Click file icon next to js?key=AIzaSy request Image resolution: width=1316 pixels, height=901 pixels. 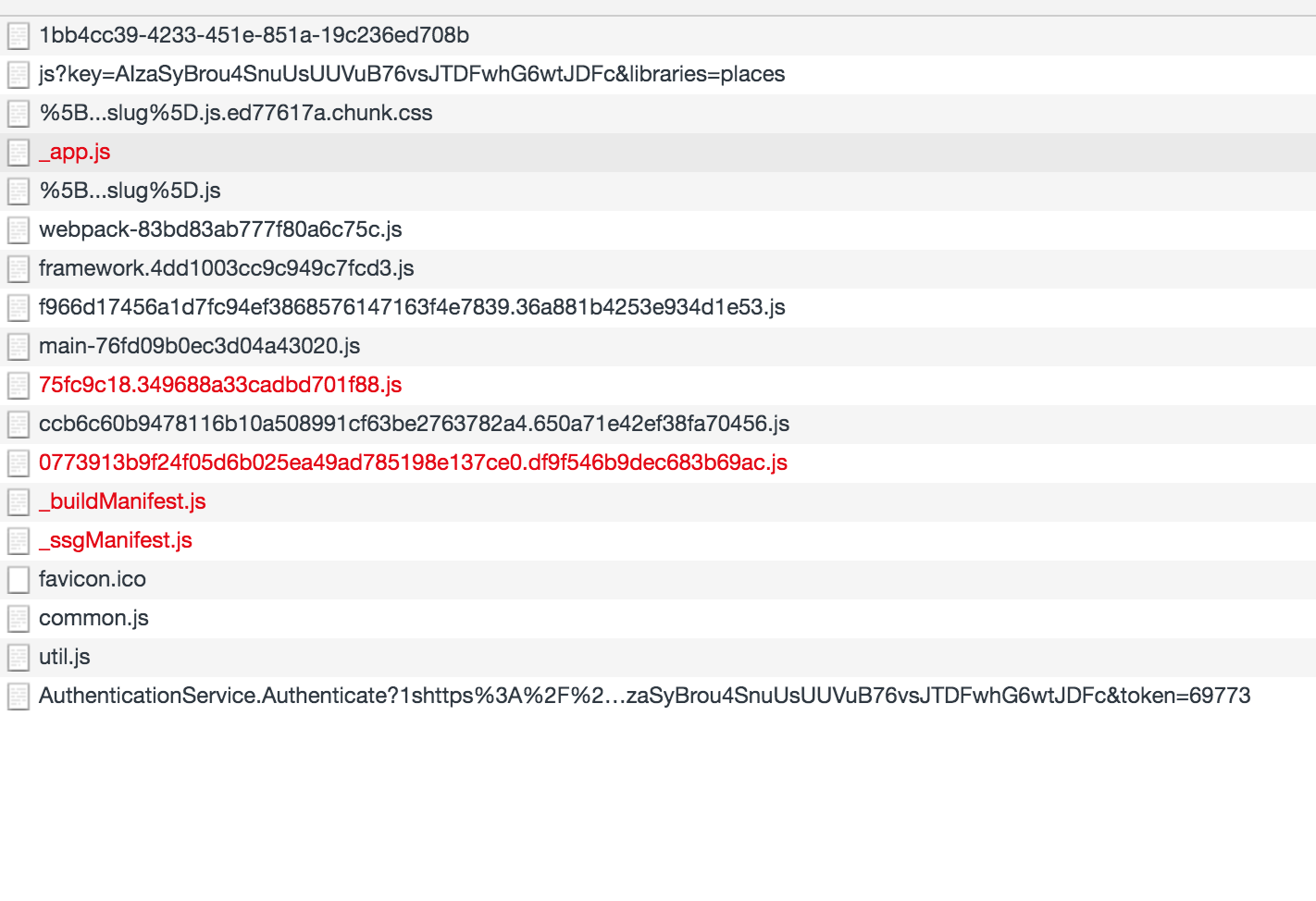(x=19, y=75)
